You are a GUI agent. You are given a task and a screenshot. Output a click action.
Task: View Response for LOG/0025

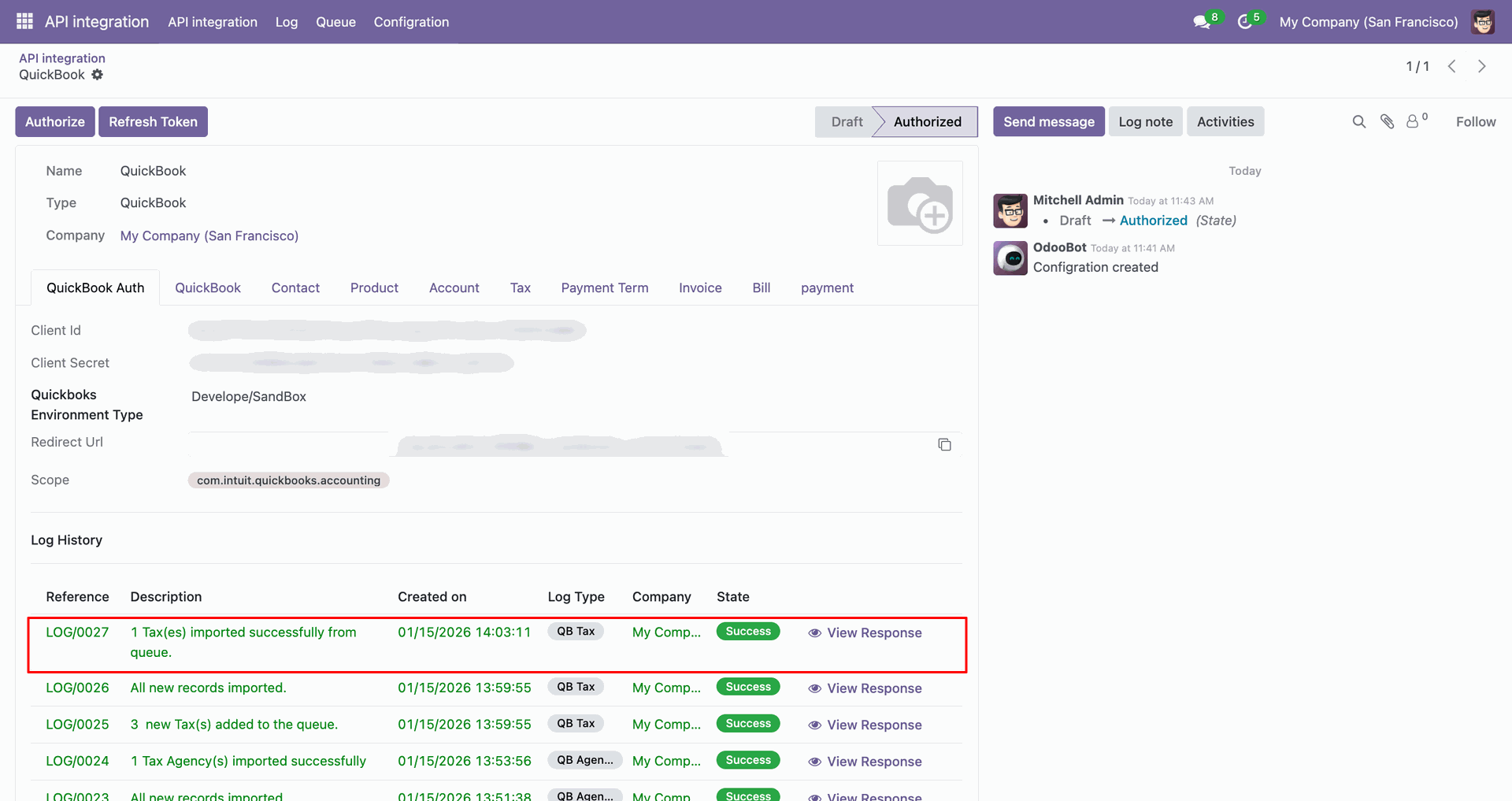coord(865,725)
